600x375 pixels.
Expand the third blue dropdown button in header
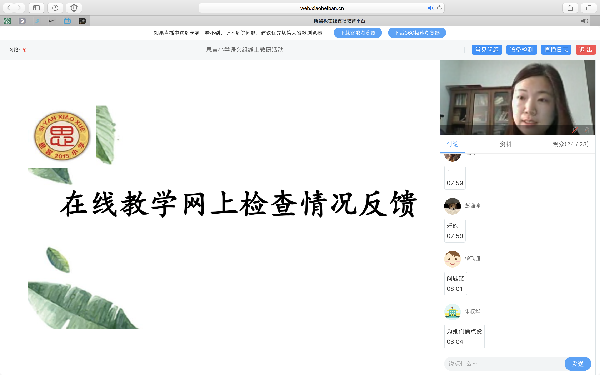pyautogui.click(x=556, y=50)
